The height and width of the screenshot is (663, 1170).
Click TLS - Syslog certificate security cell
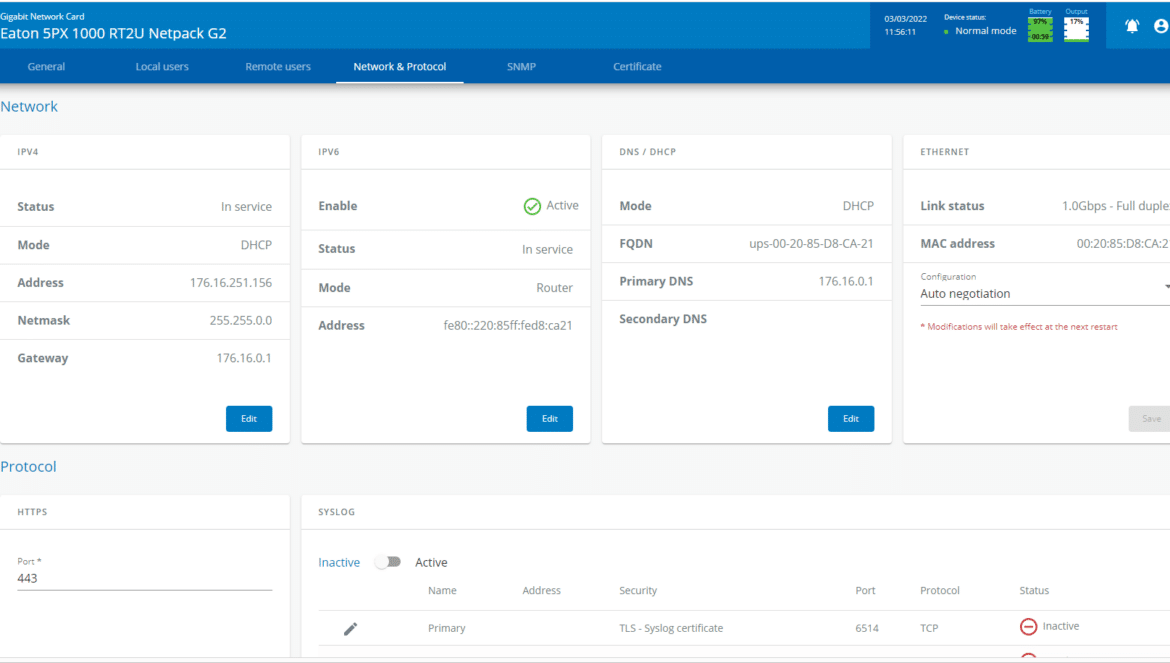[x=671, y=628]
